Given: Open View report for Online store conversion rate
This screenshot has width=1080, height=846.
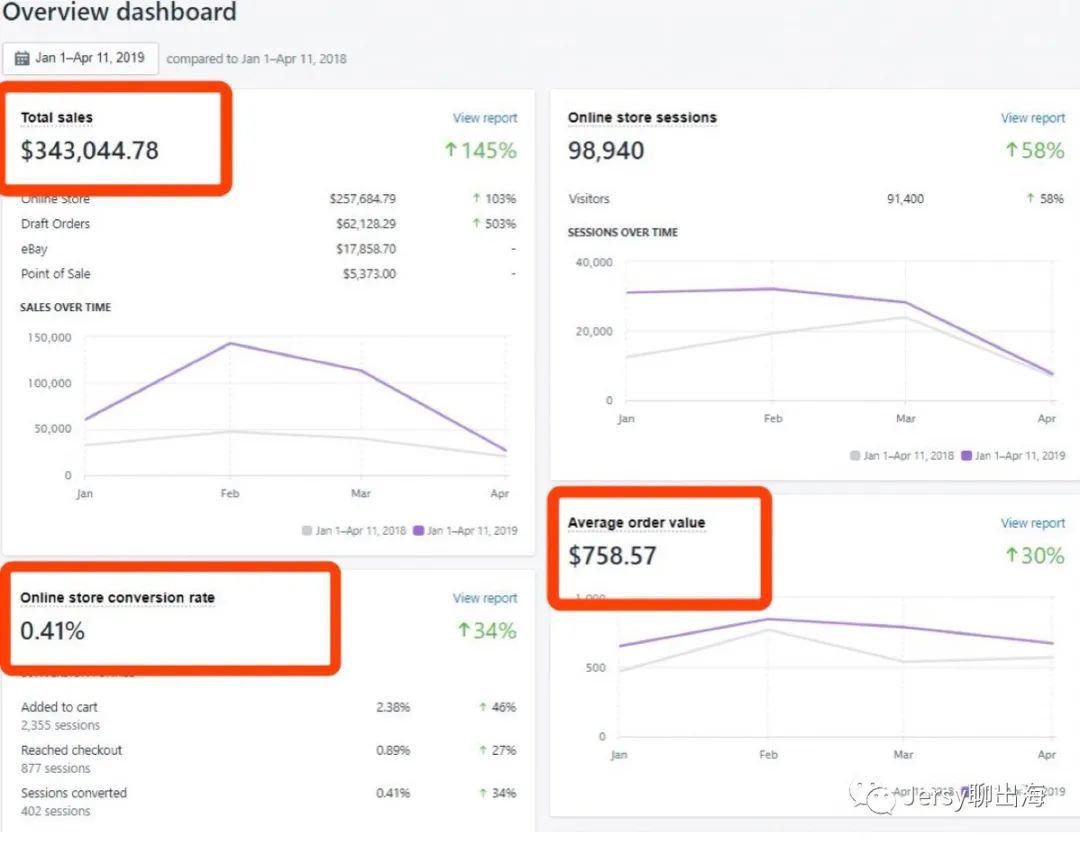Looking at the screenshot, I should 485,598.
